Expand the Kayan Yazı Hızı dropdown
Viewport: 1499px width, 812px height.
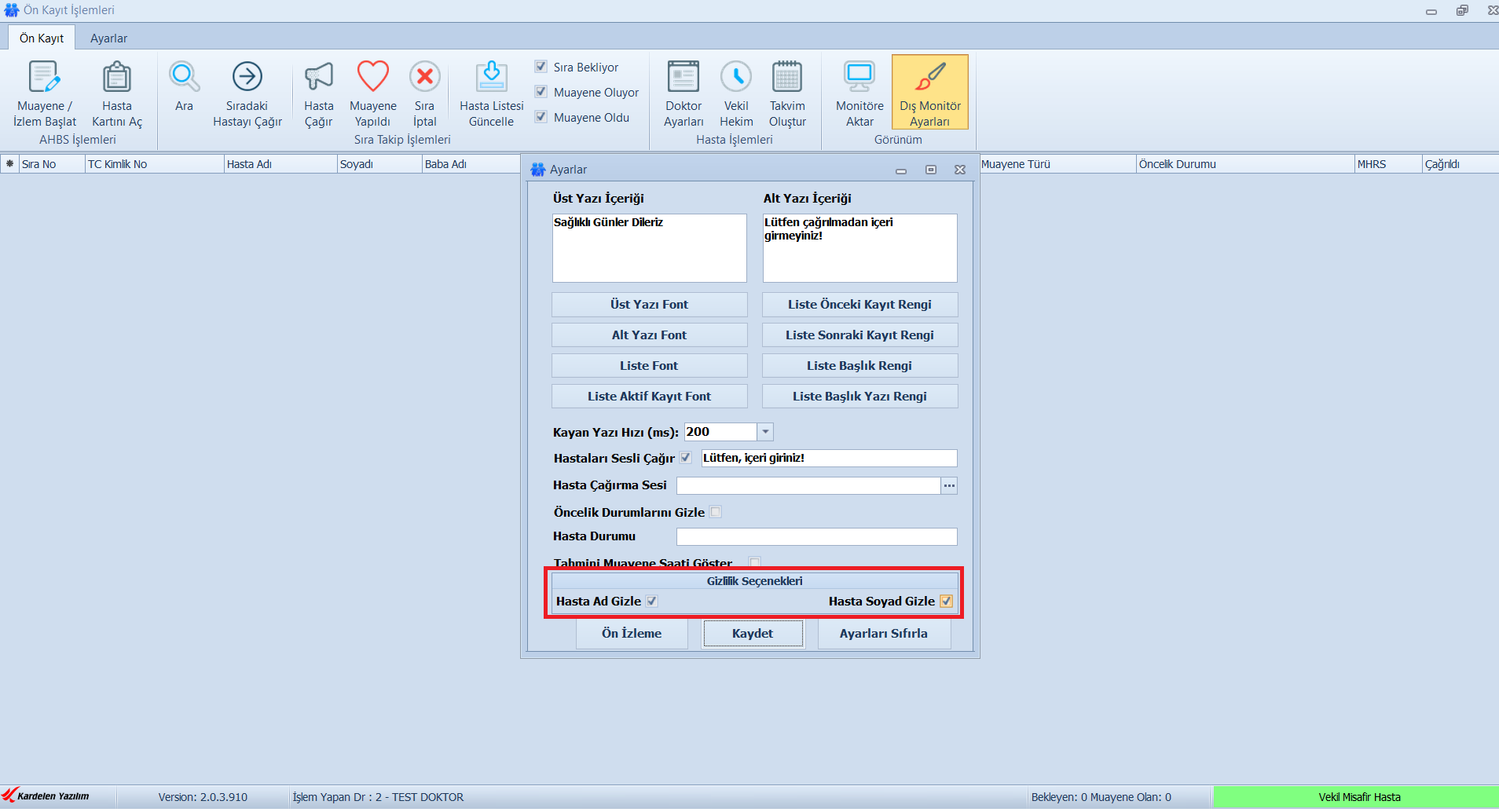[765, 432]
